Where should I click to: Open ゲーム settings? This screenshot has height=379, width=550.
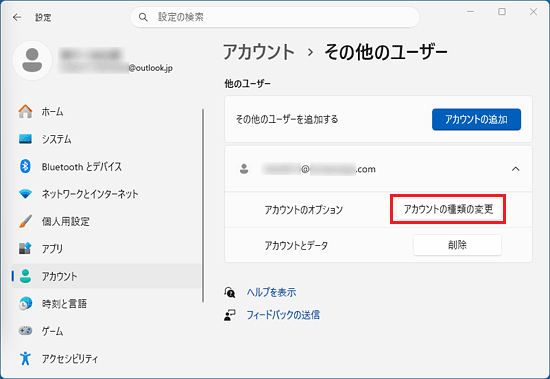coord(106,331)
